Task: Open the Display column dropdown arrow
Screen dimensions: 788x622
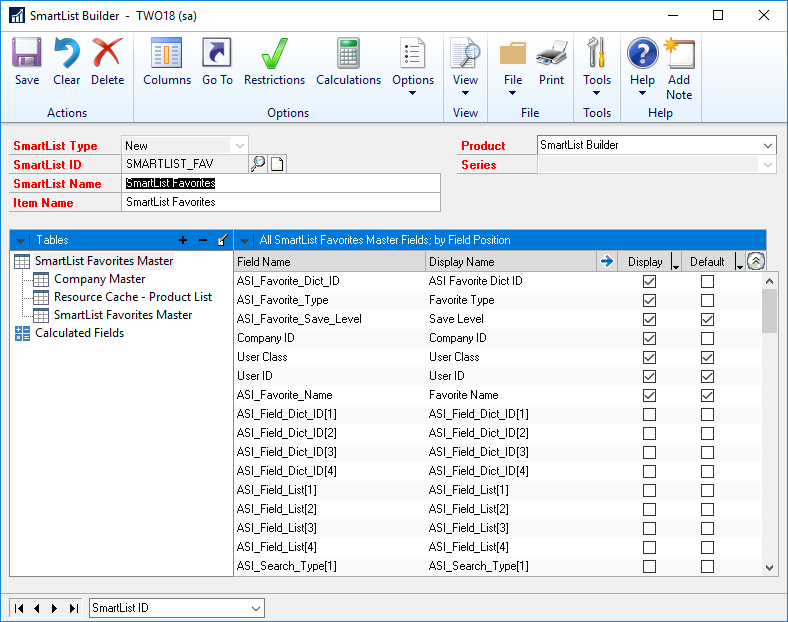Action: pyautogui.click(x=675, y=262)
